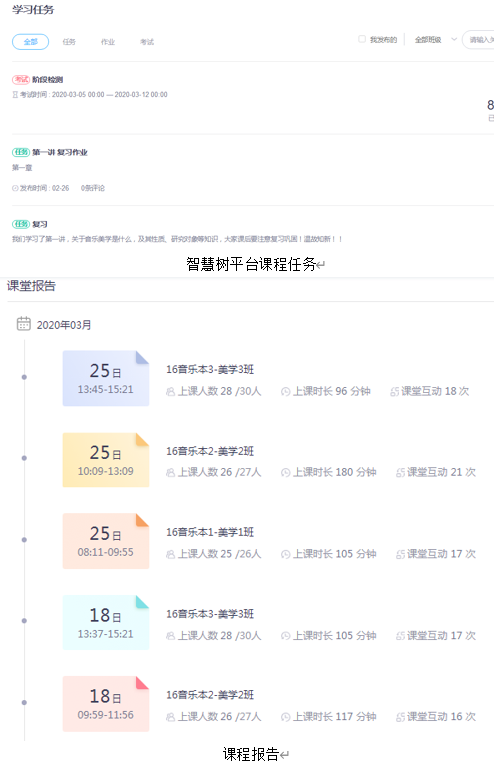Image resolution: width=494 pixels, height=767 pixels.
Task: Open the 第一讲 复习作业 task
Action: [x=60, y=152]
